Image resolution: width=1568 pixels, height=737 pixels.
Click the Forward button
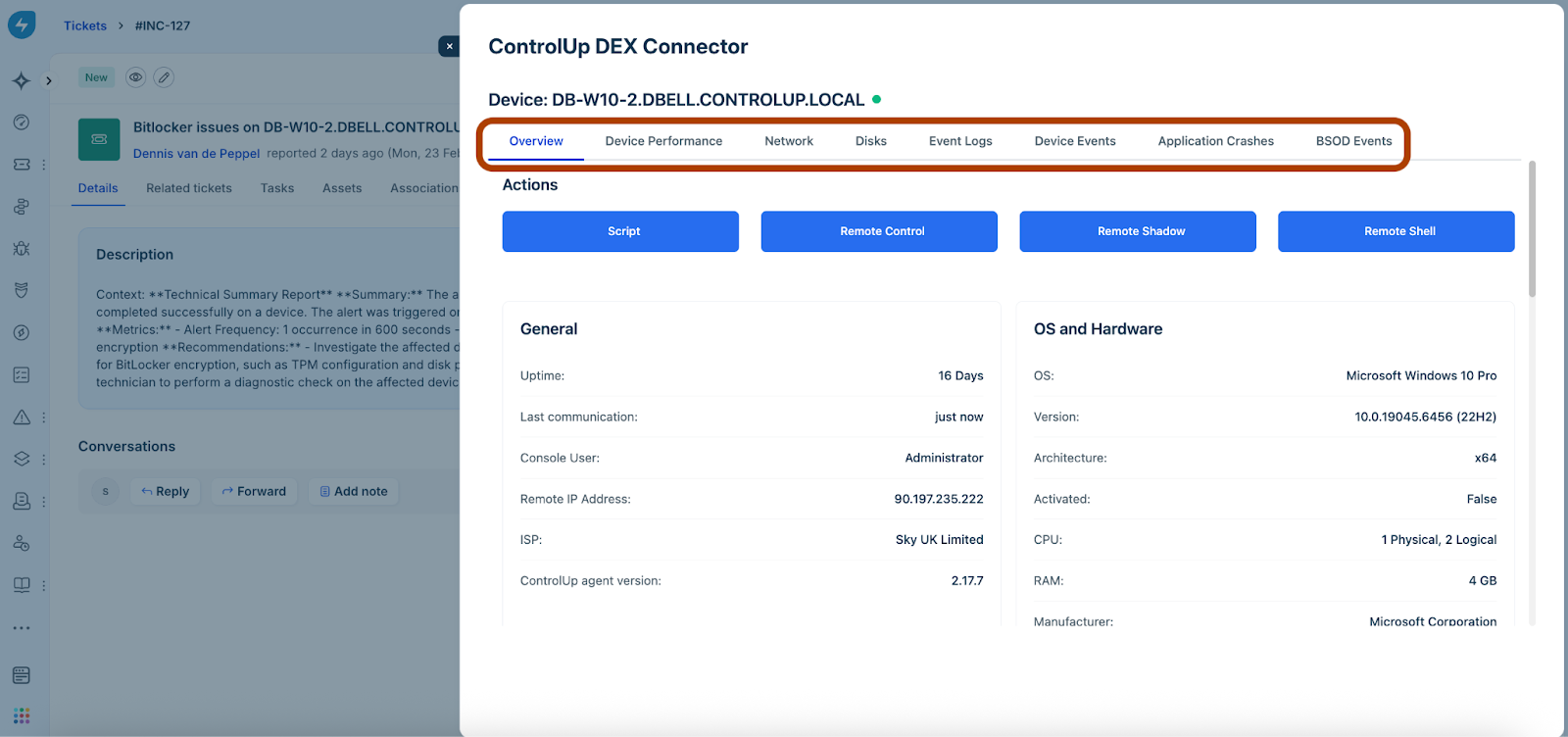click(255, 491)
